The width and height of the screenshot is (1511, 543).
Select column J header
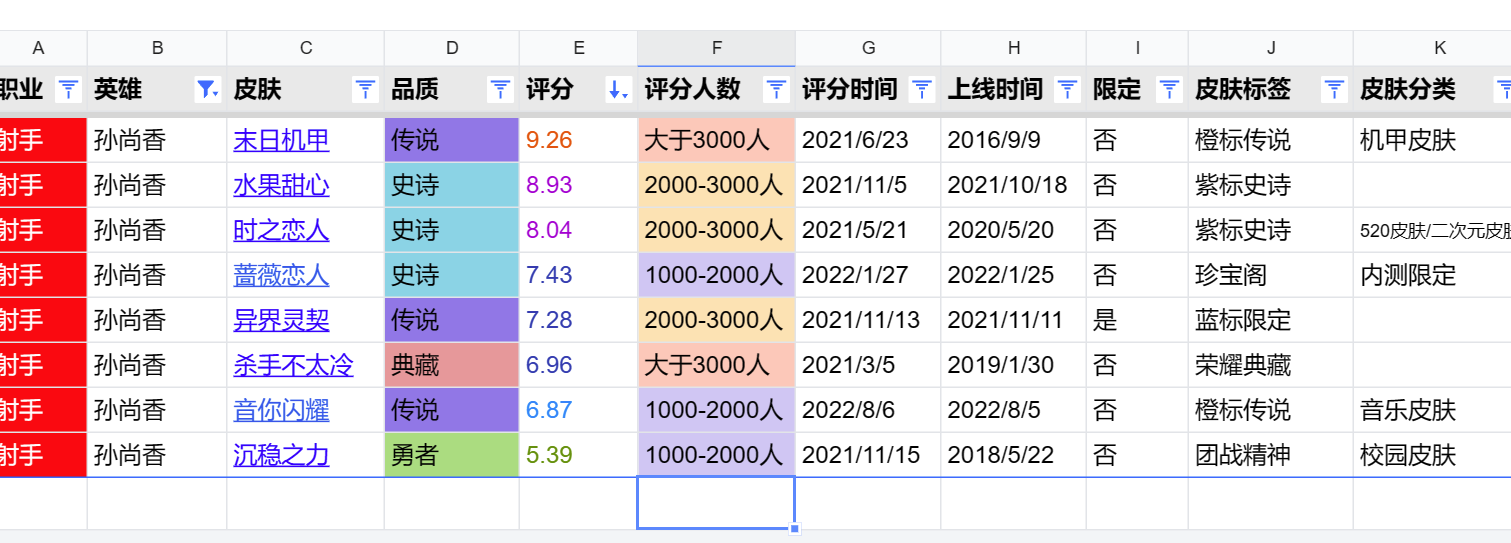click(1271, 48)
